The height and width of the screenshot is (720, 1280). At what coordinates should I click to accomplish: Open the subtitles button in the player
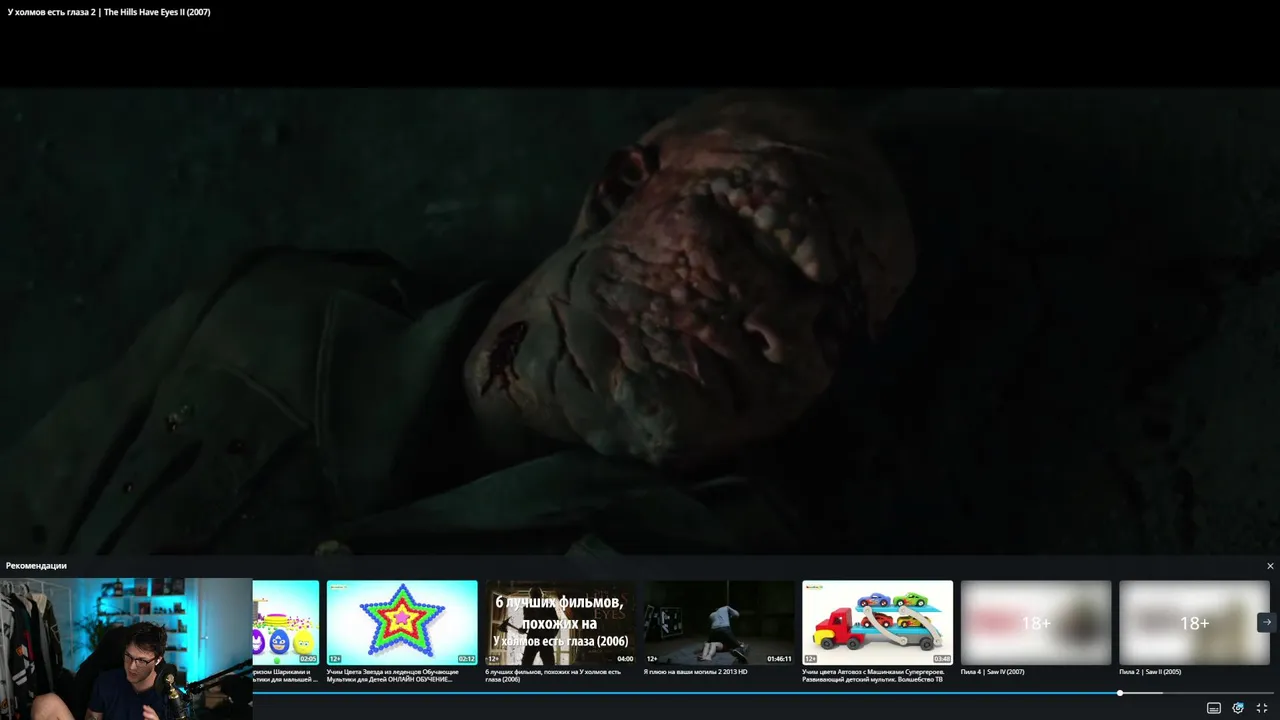(1213, 708)
